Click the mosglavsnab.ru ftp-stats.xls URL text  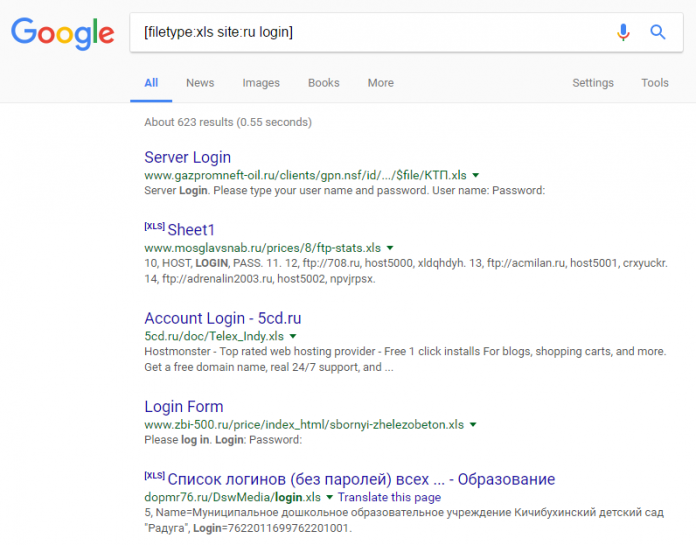click(x=262, y=248)
